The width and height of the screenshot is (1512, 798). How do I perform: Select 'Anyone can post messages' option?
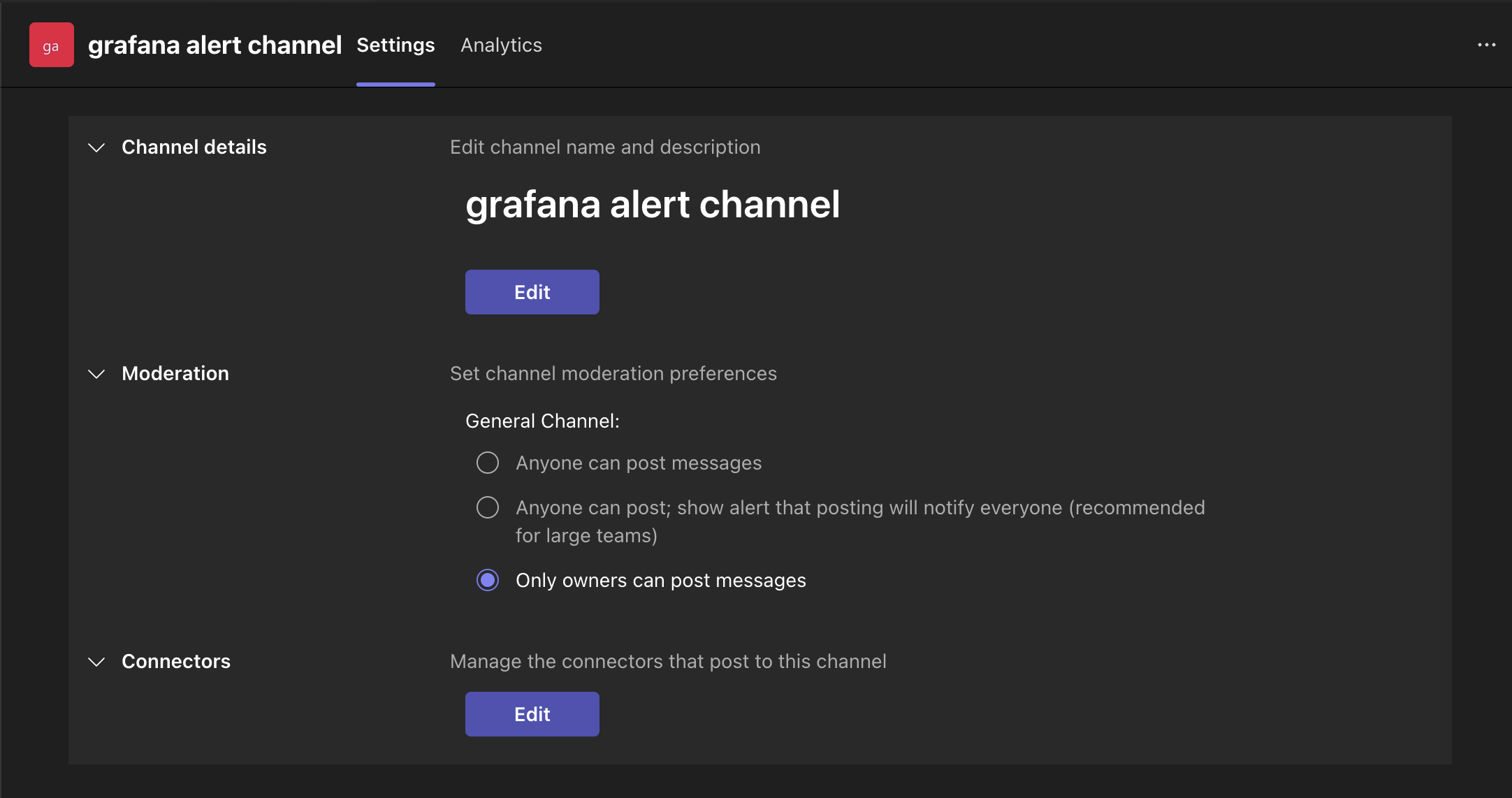click(x=488, y=463)
